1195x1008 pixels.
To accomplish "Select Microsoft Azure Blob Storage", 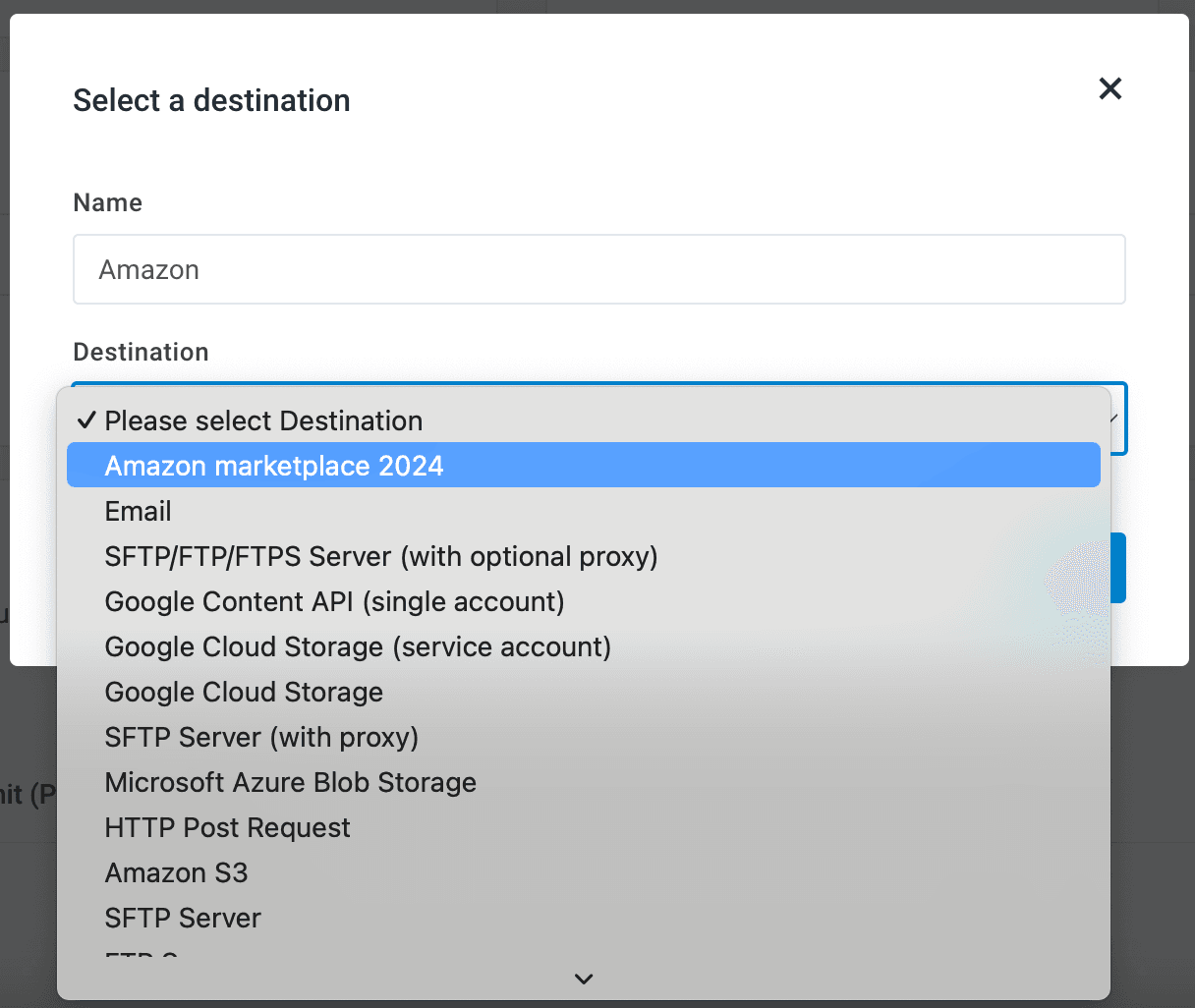I will (x=290, y=782).
